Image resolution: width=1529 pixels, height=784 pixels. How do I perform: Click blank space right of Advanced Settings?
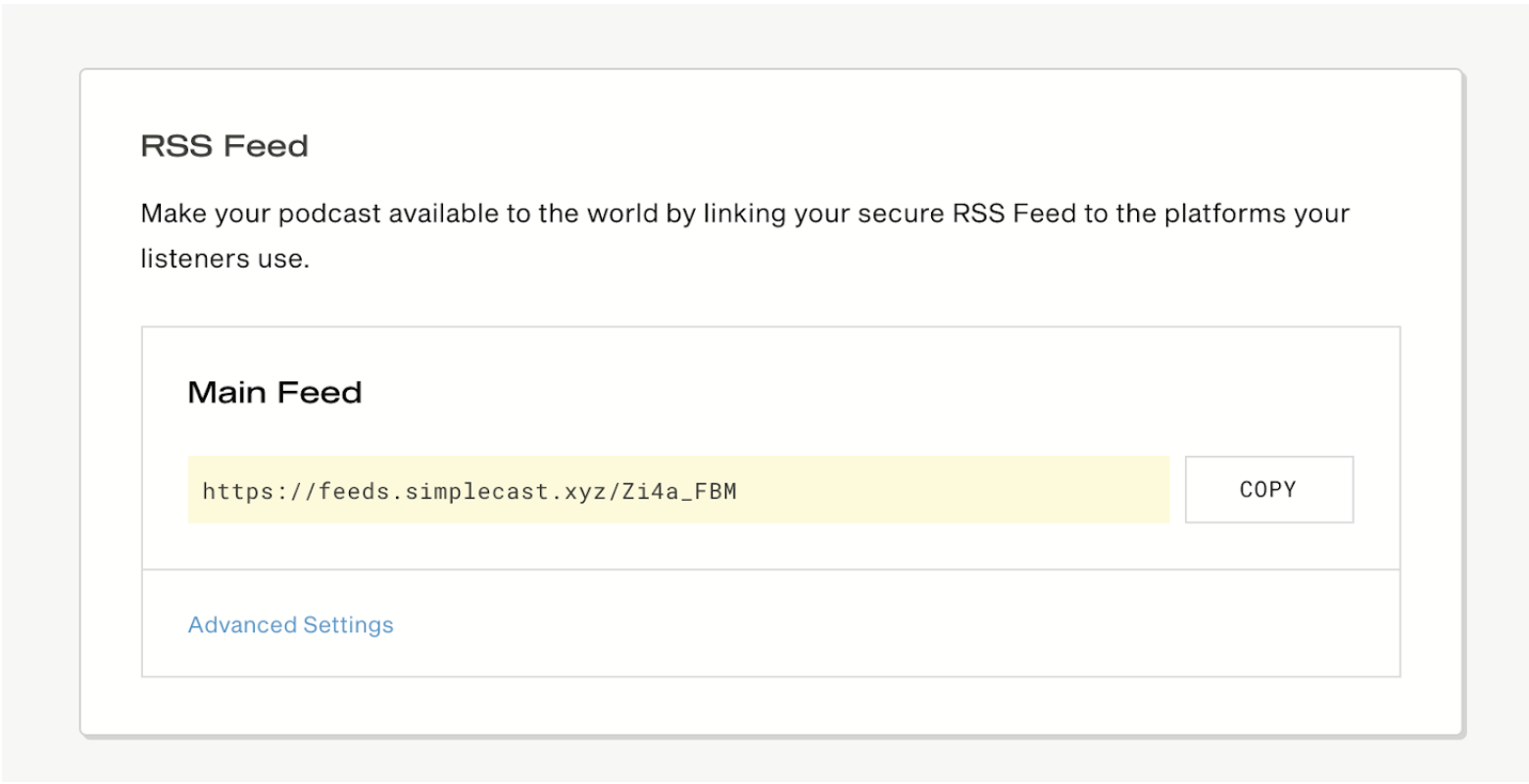[x=882, y=625]
